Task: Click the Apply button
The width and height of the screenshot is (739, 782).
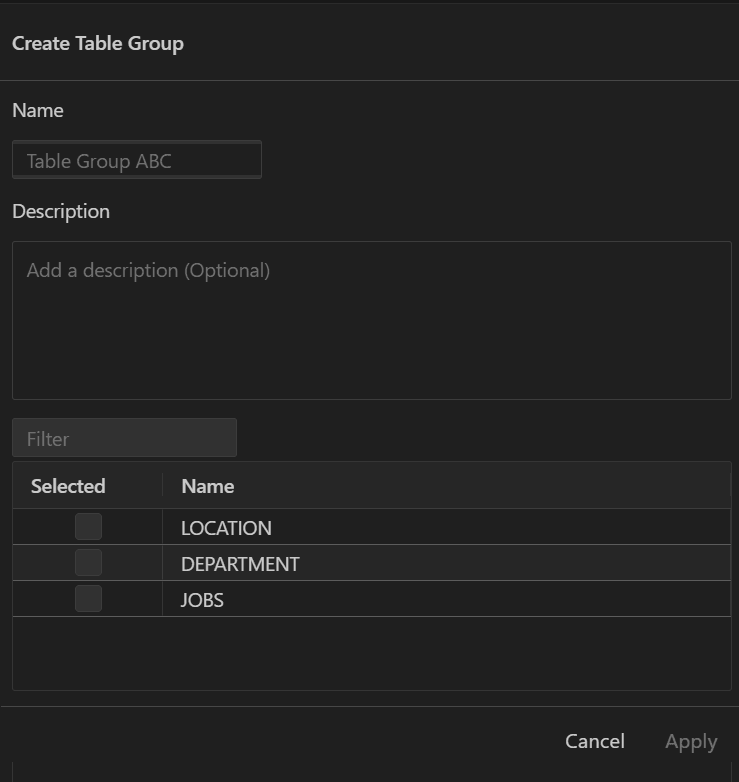Action: [x=691, y=741]
